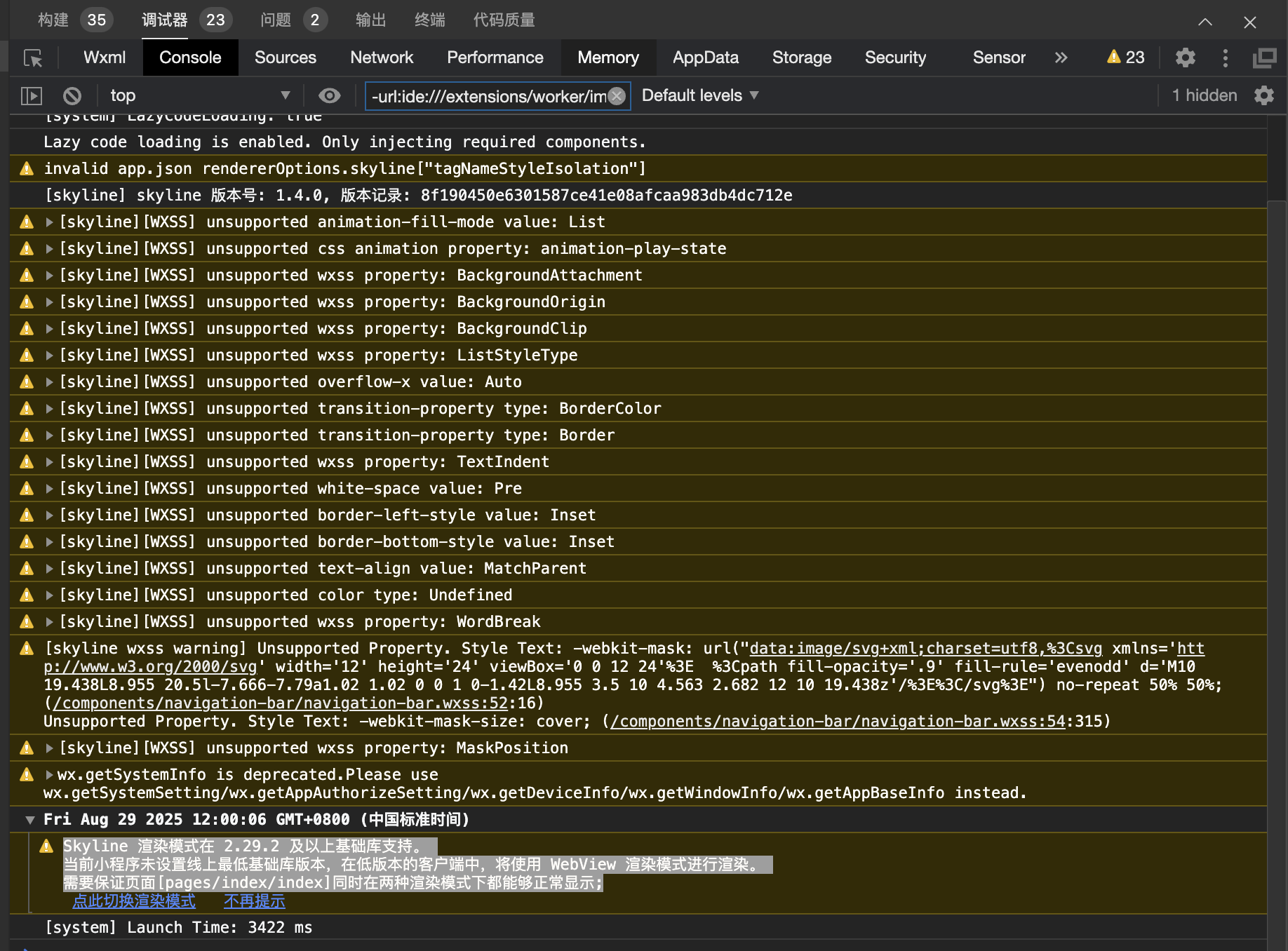
Task: Click the data:image/svg+xml URL link
Action: [x=926, y=649]
